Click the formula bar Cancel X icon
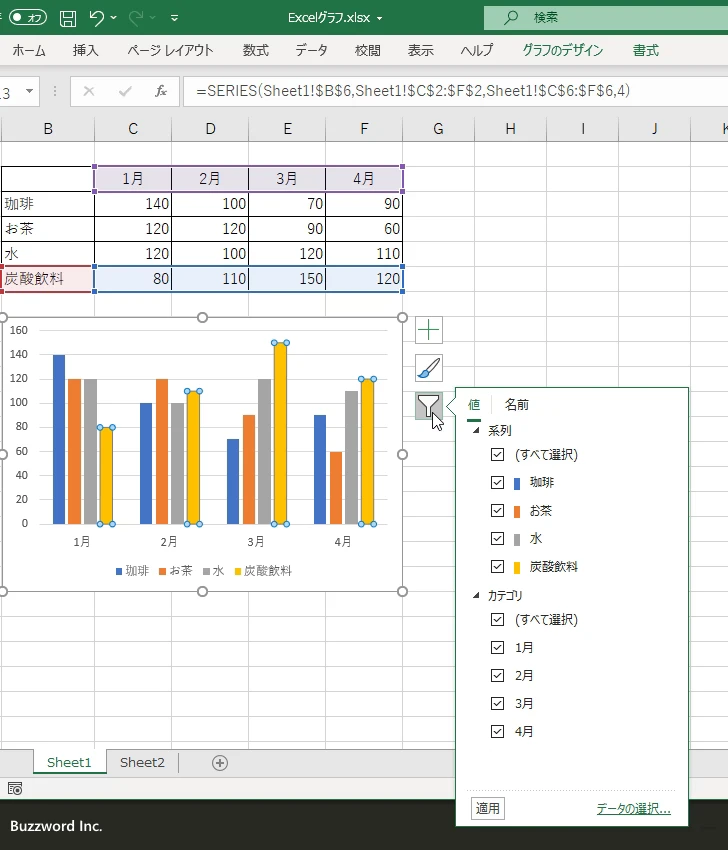Viewport: 728px width, 850px height. point(89,91)
